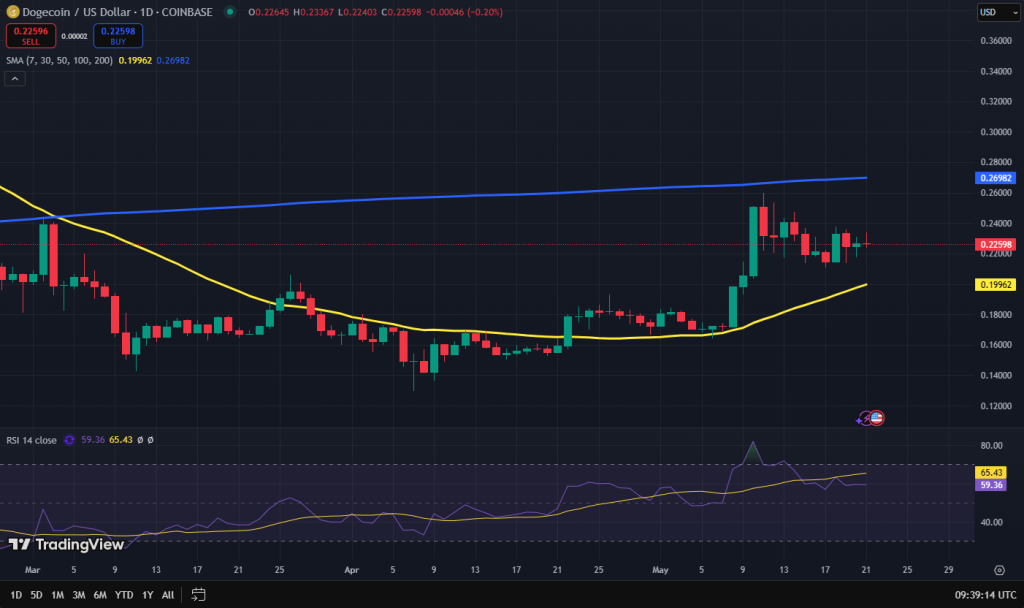Collapse the indicator legend chevron
Viewport: 1024px width, 608px height.
15,79
